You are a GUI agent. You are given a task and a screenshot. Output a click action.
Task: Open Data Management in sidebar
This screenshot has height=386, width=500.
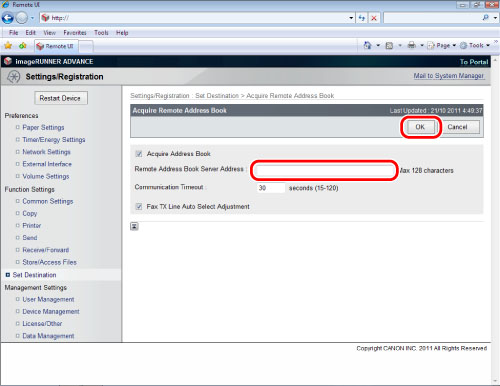(x=48, y=336)
